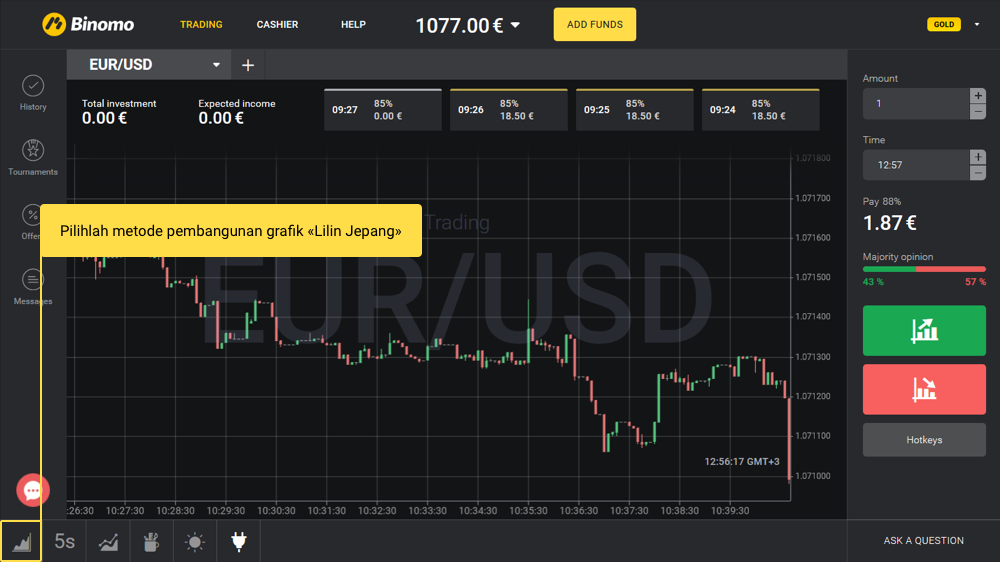The width and height of the screenshot is (1000, 562).
Task: Click the Hotkeys button
Action: coord(924,440)
